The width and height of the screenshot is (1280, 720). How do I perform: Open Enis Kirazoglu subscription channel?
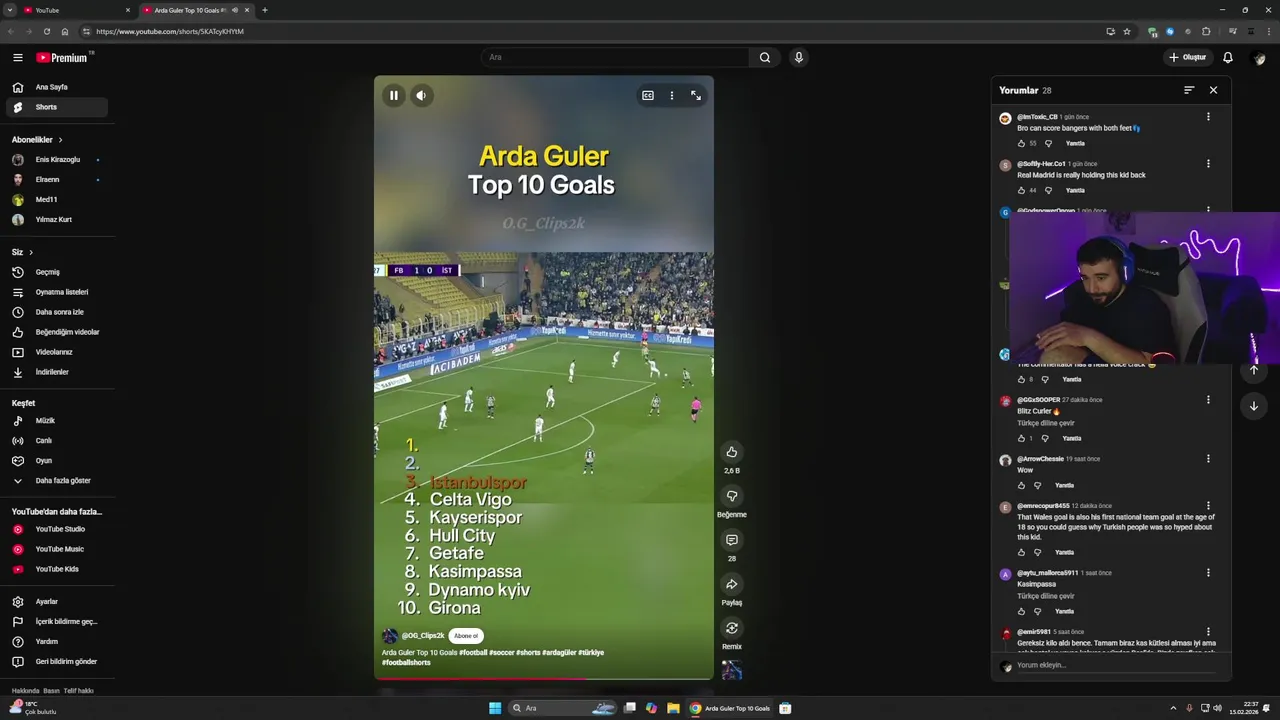58,160
